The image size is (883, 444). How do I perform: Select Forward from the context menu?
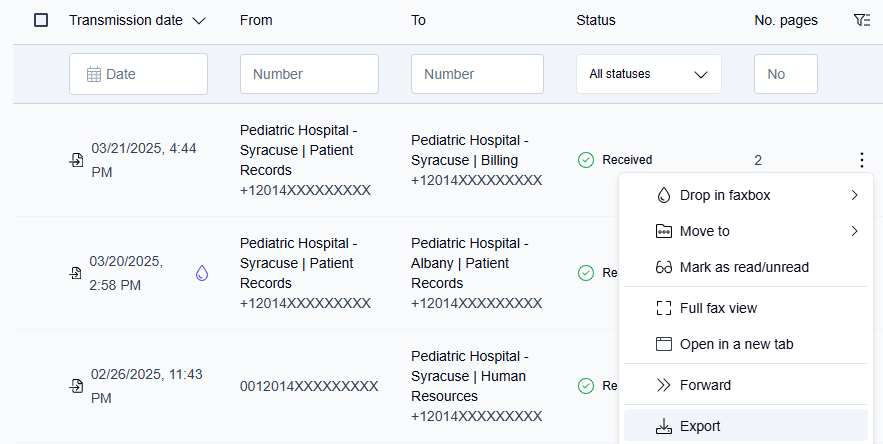tap(705, 385)
